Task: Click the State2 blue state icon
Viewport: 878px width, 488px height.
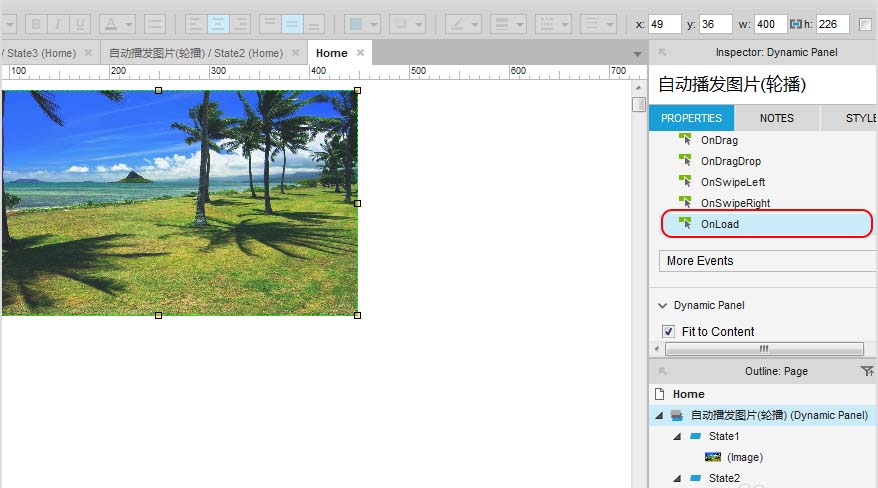Action: tap(695, 478)
